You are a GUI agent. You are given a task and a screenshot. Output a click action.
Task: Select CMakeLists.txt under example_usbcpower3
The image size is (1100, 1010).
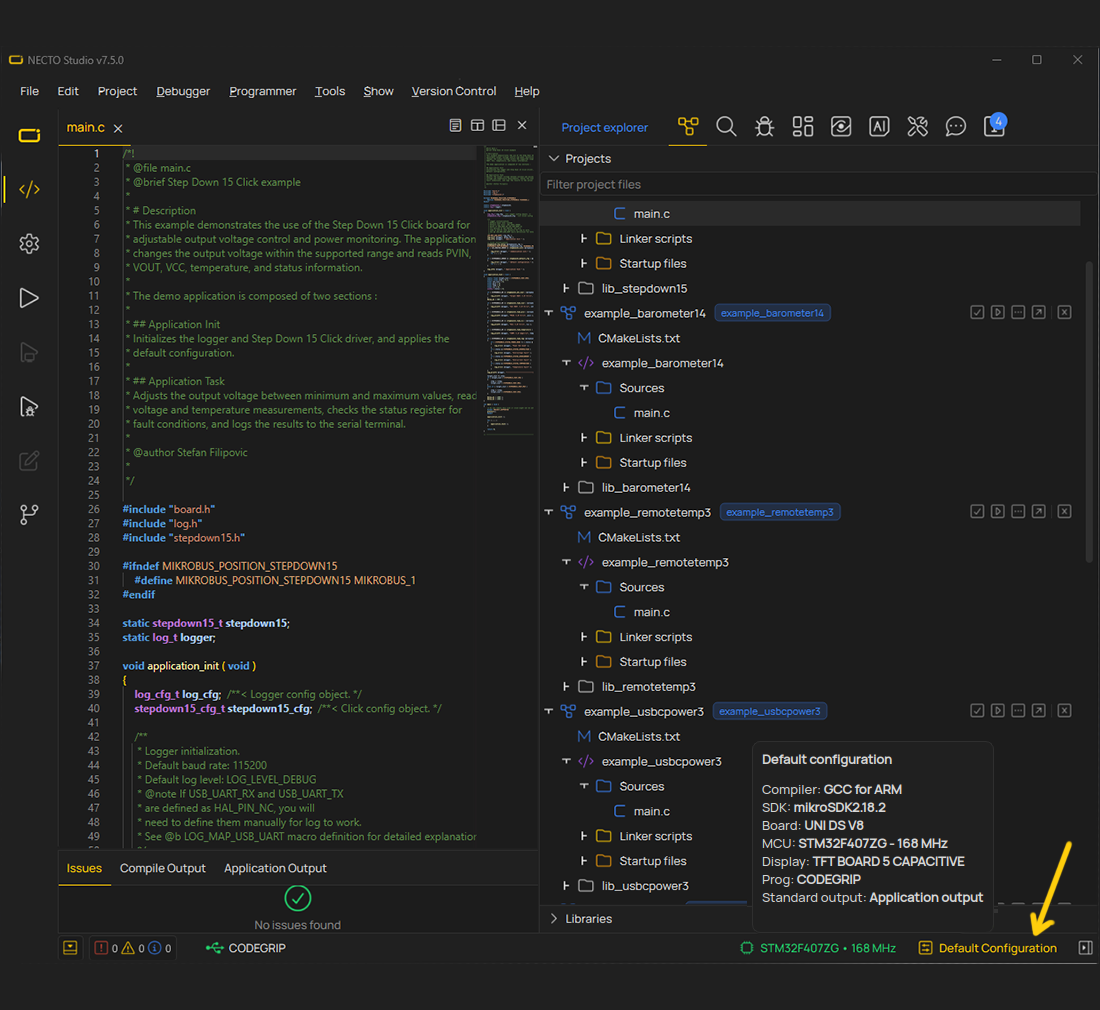[x=638, y=736]
